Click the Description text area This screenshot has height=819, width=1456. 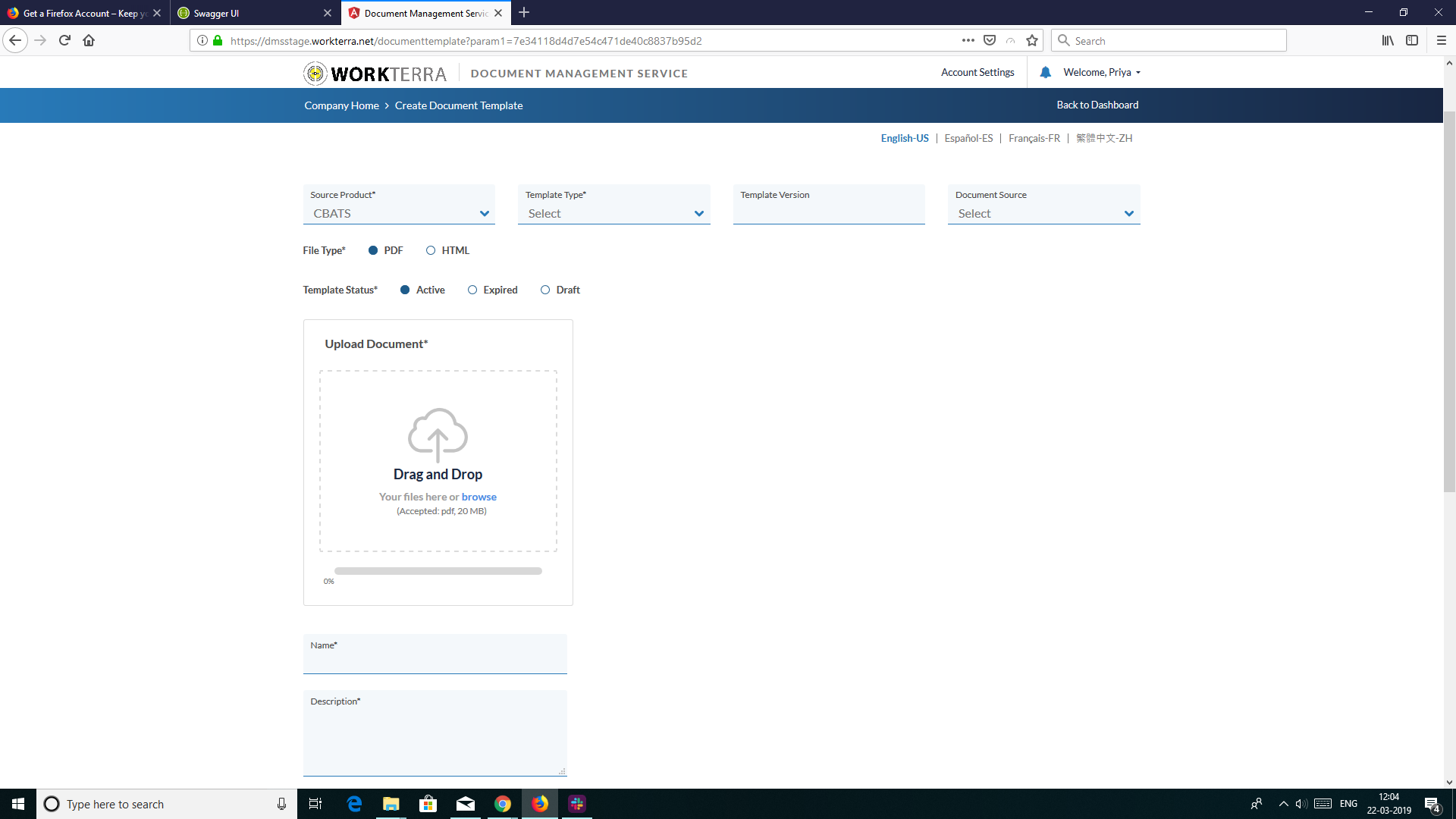[x=435, y=733]
